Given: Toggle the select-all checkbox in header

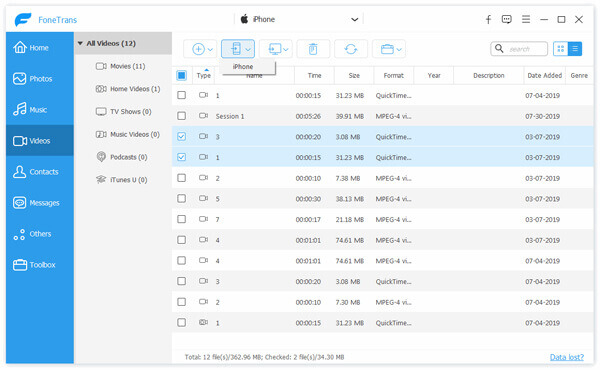Looking at the screenshot, I should [x=181, y=75].
